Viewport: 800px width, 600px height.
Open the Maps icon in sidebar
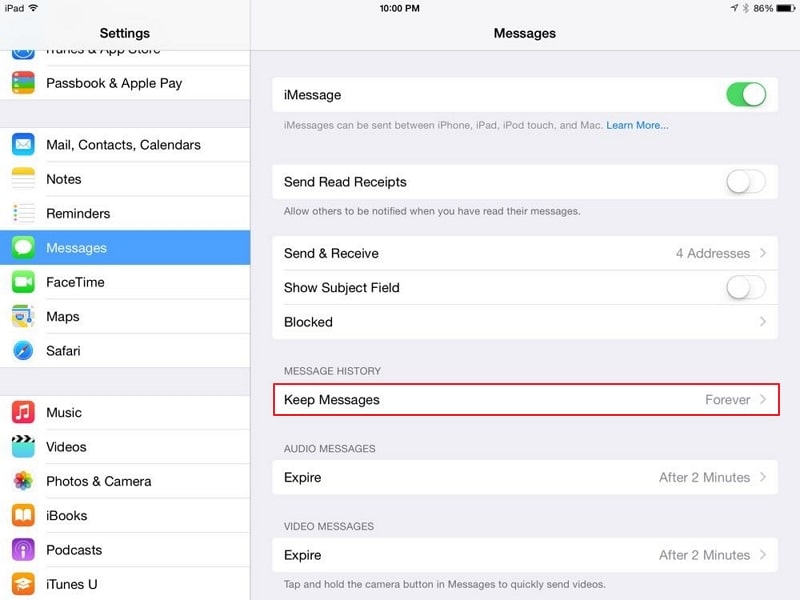tap(23, 316)
